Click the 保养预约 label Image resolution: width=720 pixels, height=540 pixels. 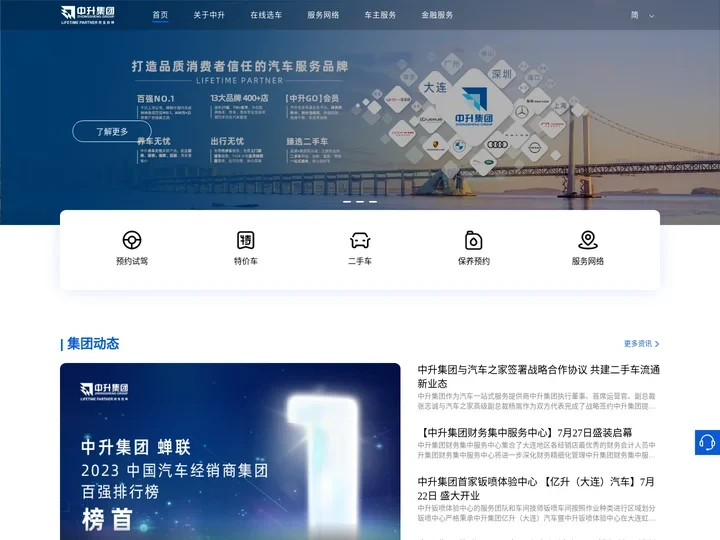tap(473, 261)
